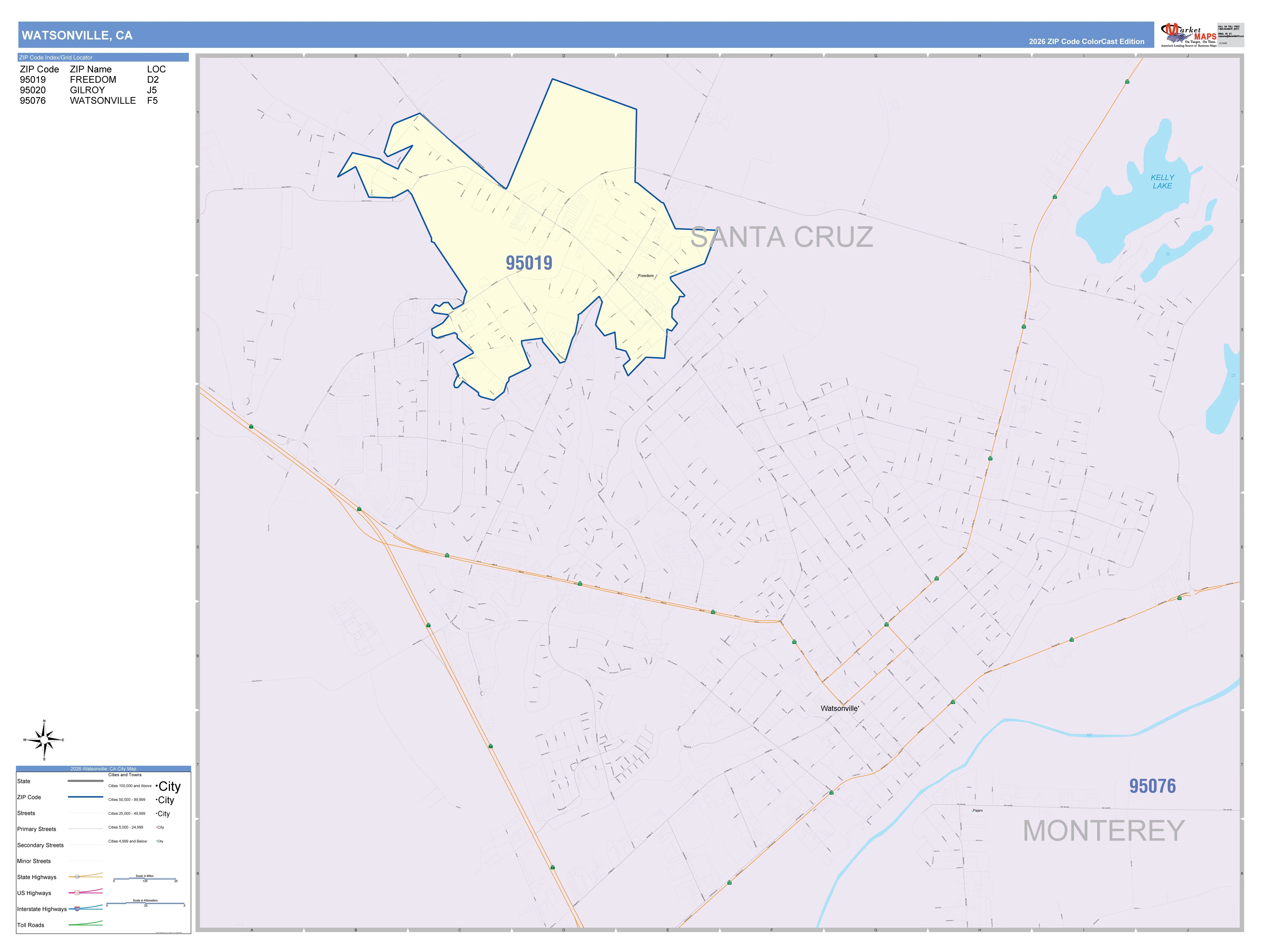Screen dimensions: 1263x952
Task: Click the Cities 4,999 and Below entry
Action: tap(128, 841)
